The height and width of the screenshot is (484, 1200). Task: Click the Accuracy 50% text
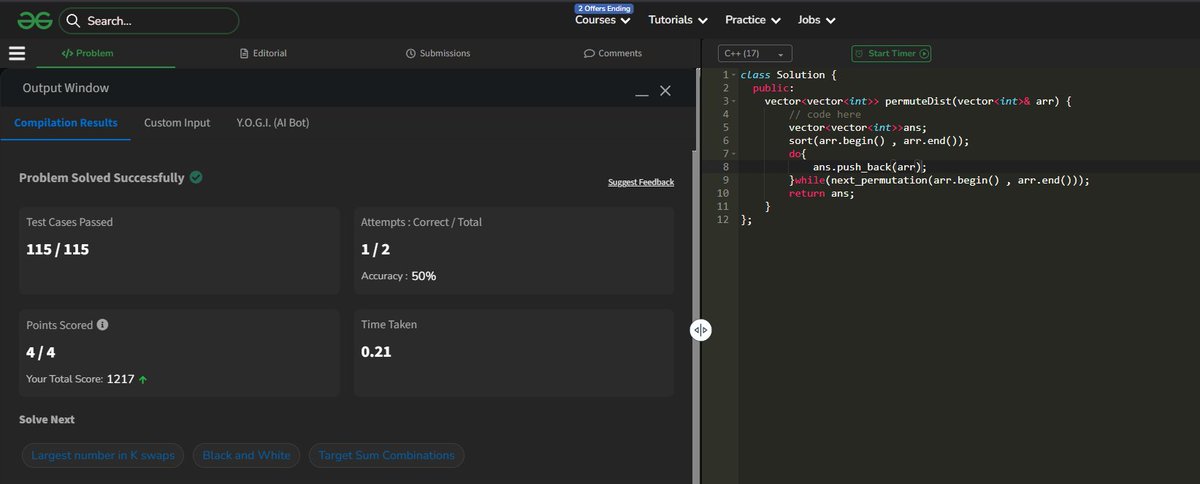click(398, 276)
